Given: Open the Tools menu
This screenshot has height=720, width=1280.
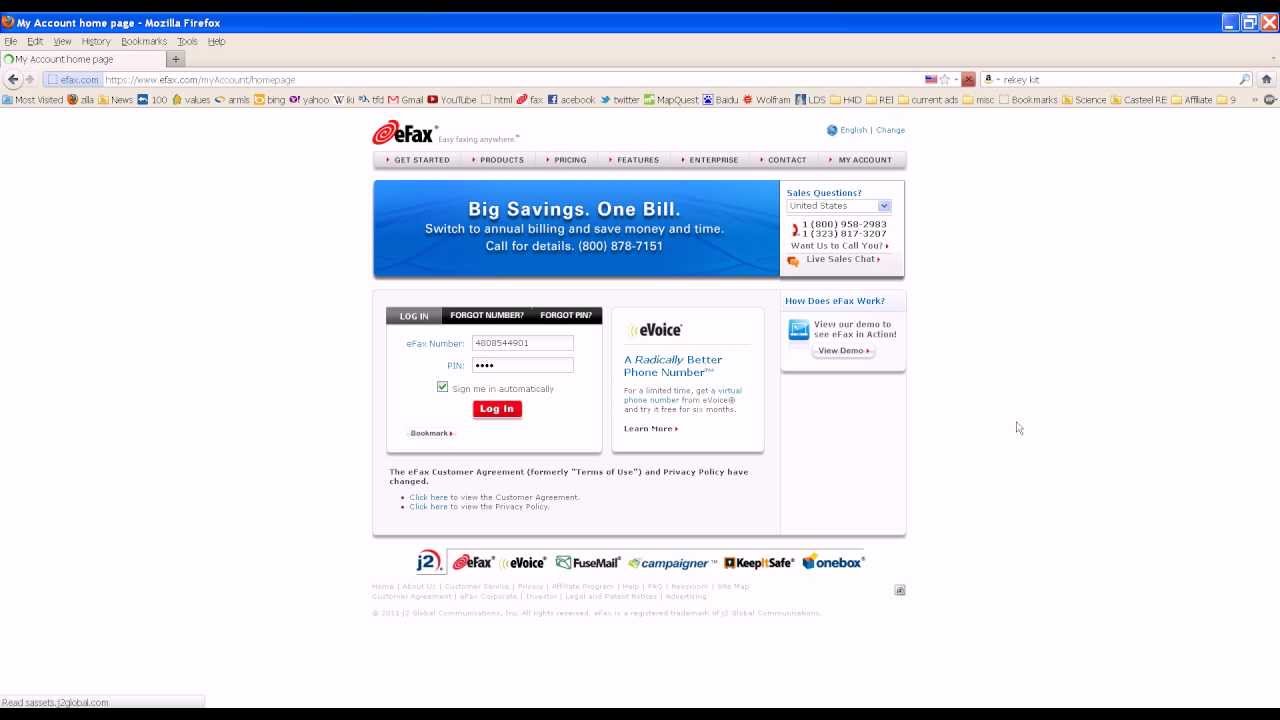Looking at the screenshot, I should point(187,41).
